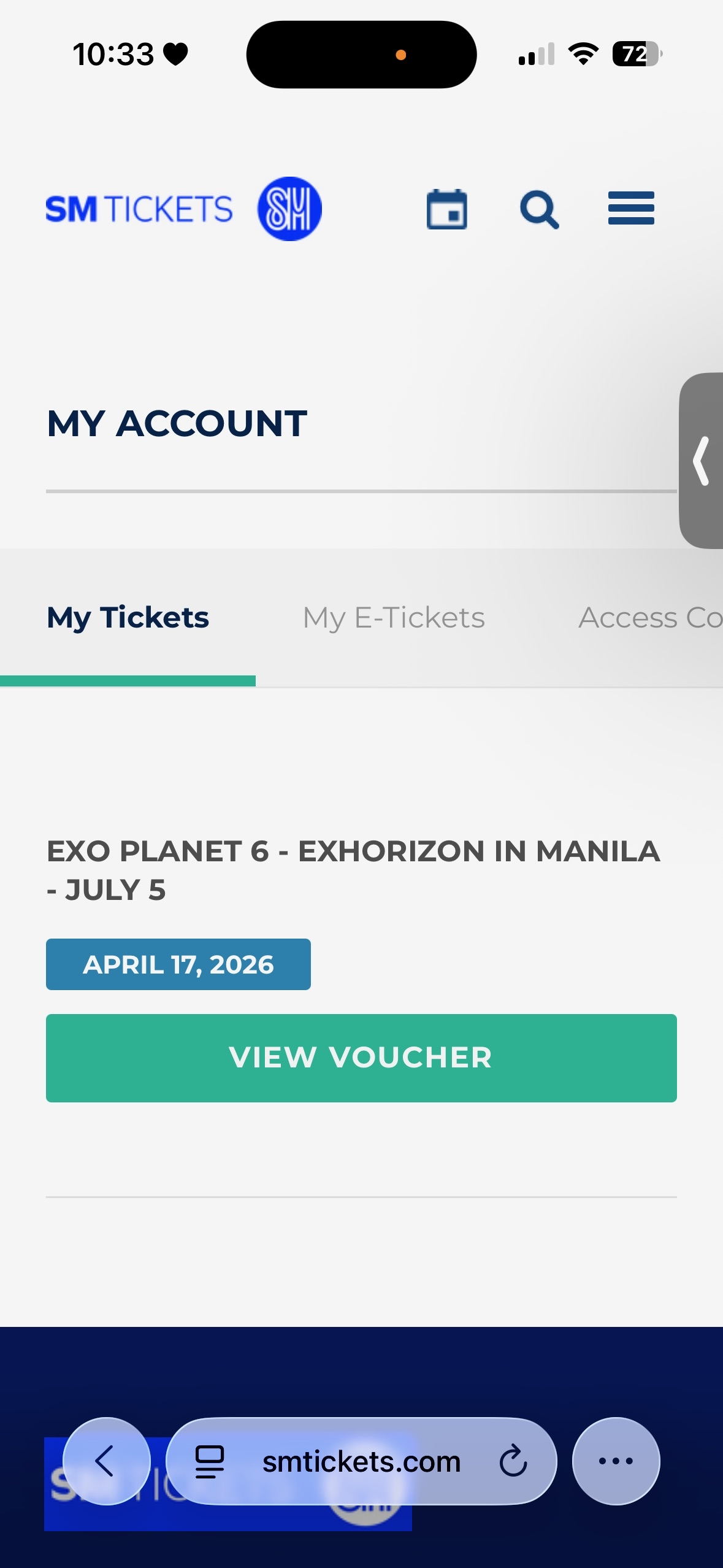Open EXO Planet 6 Exhorizon ticket title

pyautogui.click(x=353, y=870)
